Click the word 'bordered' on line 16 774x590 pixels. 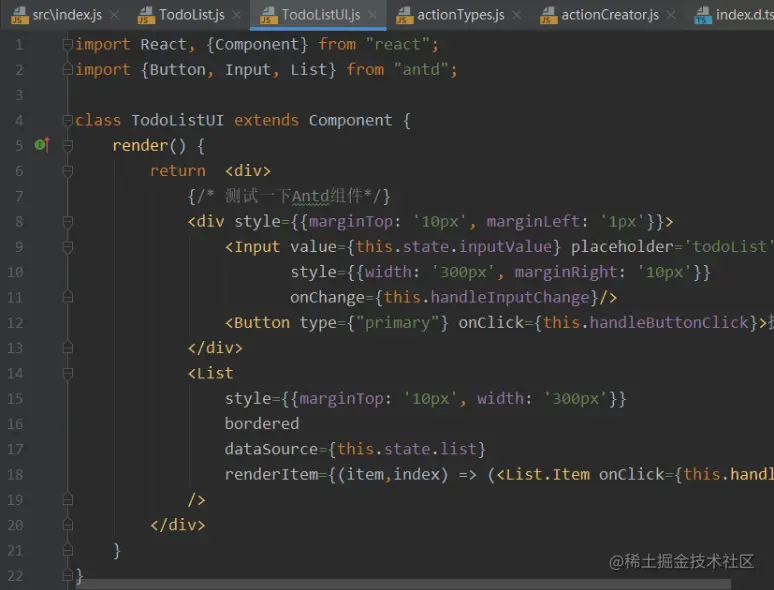pyautogui.click(x=262, y=424)
